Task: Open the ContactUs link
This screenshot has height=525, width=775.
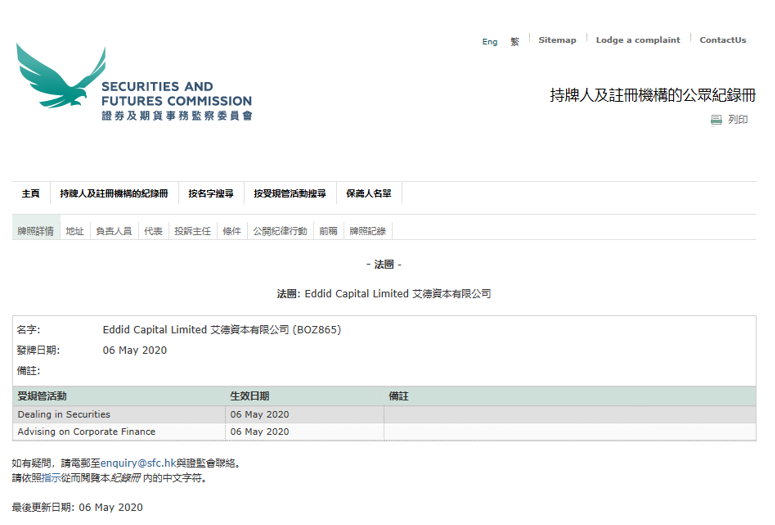Action: 723,40
